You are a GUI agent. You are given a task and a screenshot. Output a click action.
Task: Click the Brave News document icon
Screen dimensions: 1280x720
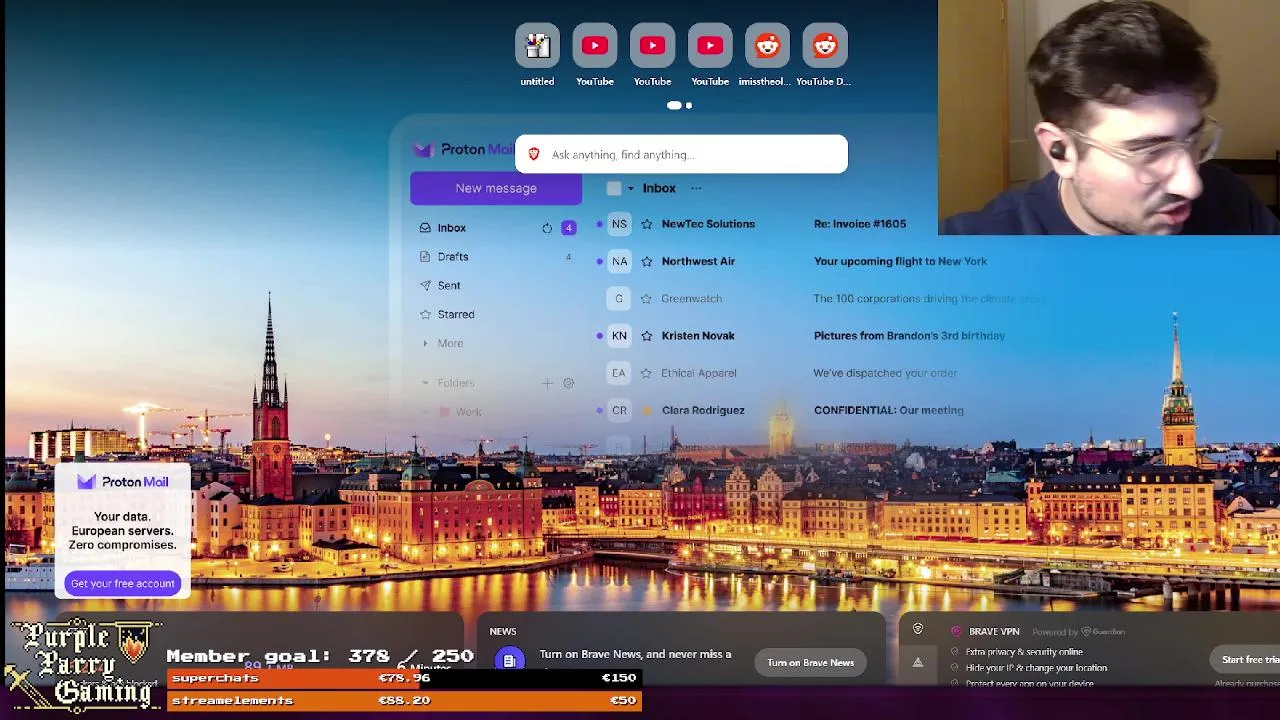coord(509,660)
